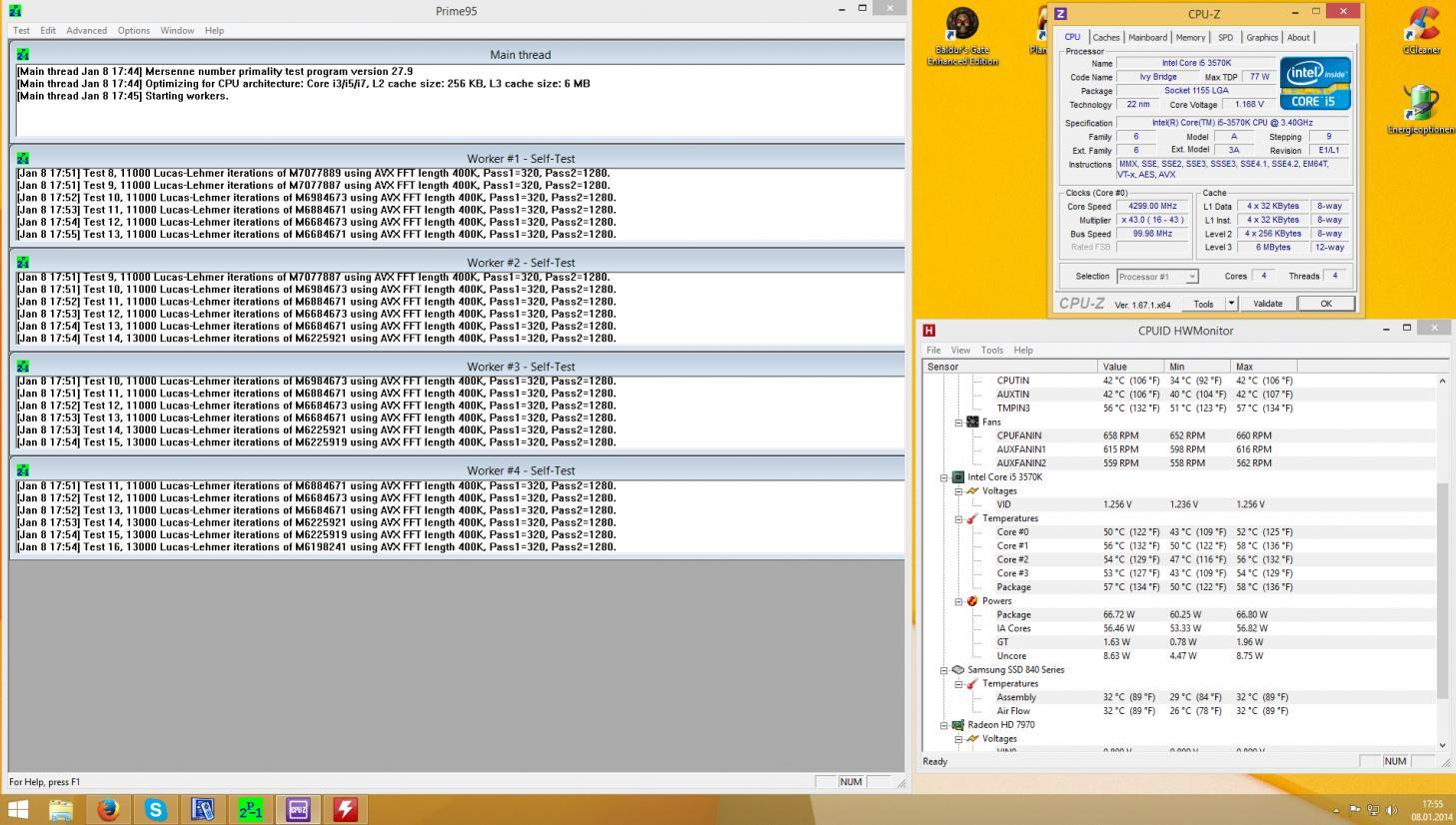Open the Baldur's Gate Enhanced Edition desktop icon
The width and height of the screenshot is (1456, 825).
[962, 37]
